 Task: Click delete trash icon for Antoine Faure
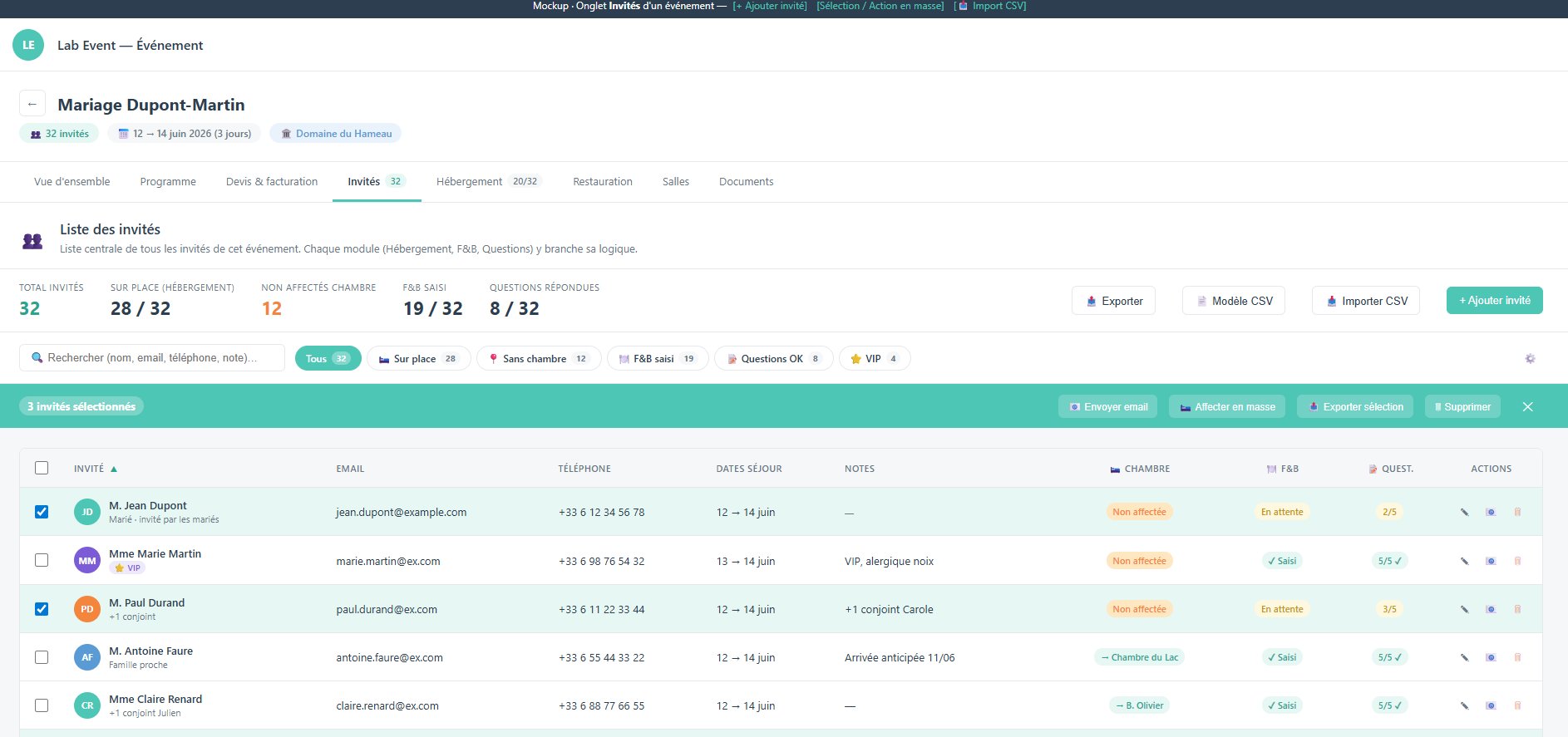coord(1517,657)
